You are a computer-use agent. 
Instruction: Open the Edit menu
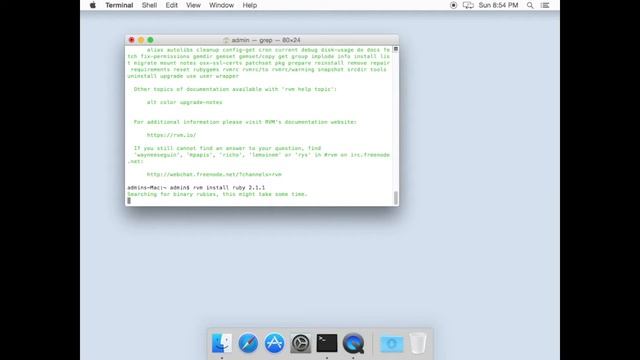[x=171, y=5]
